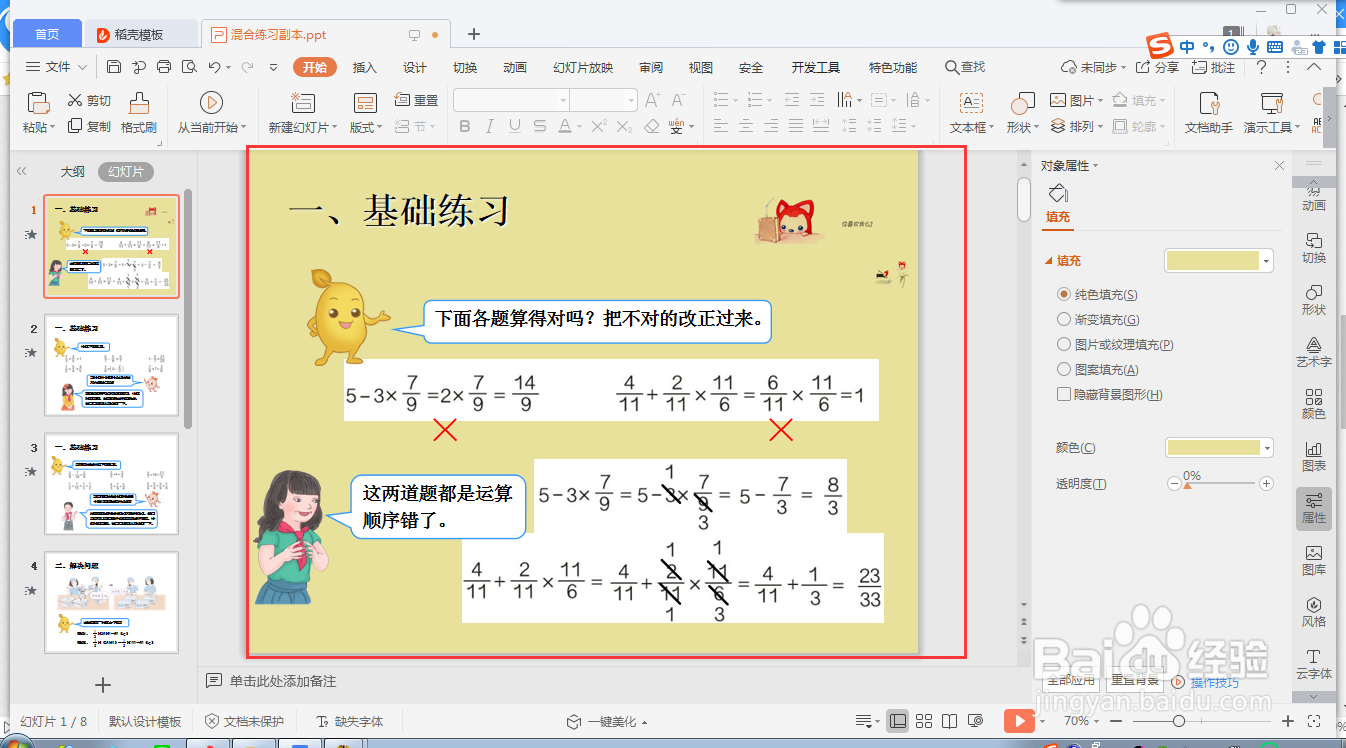Click the 文档助手 icon
The width and height of the screenshot is (1346, 748).
1209,112
